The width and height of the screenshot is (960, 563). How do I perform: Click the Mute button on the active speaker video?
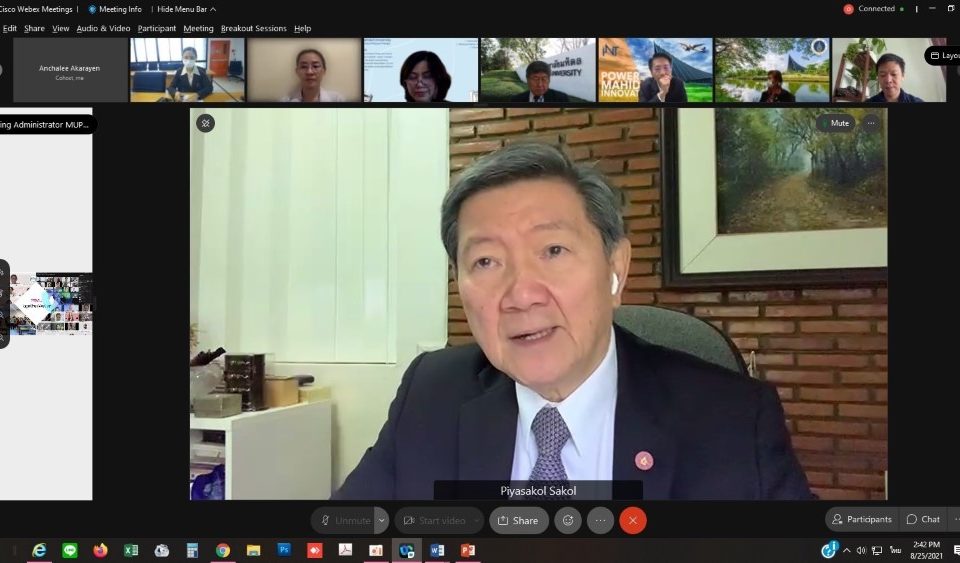coord(839,123)
